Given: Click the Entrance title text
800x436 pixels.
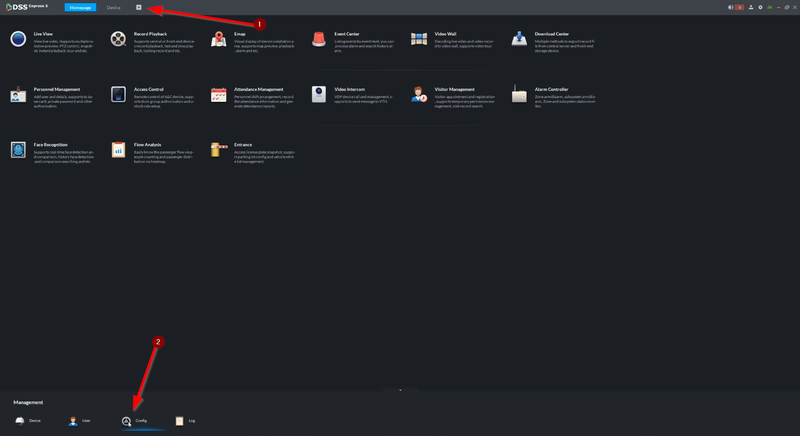Looking at the screenshot, I should coord(243,145).
